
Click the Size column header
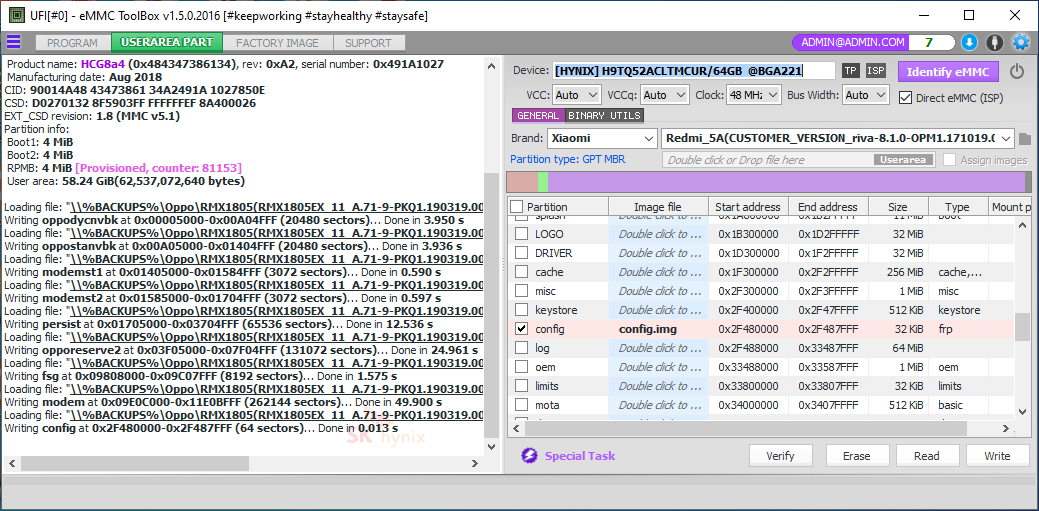[x=899, y=207]
